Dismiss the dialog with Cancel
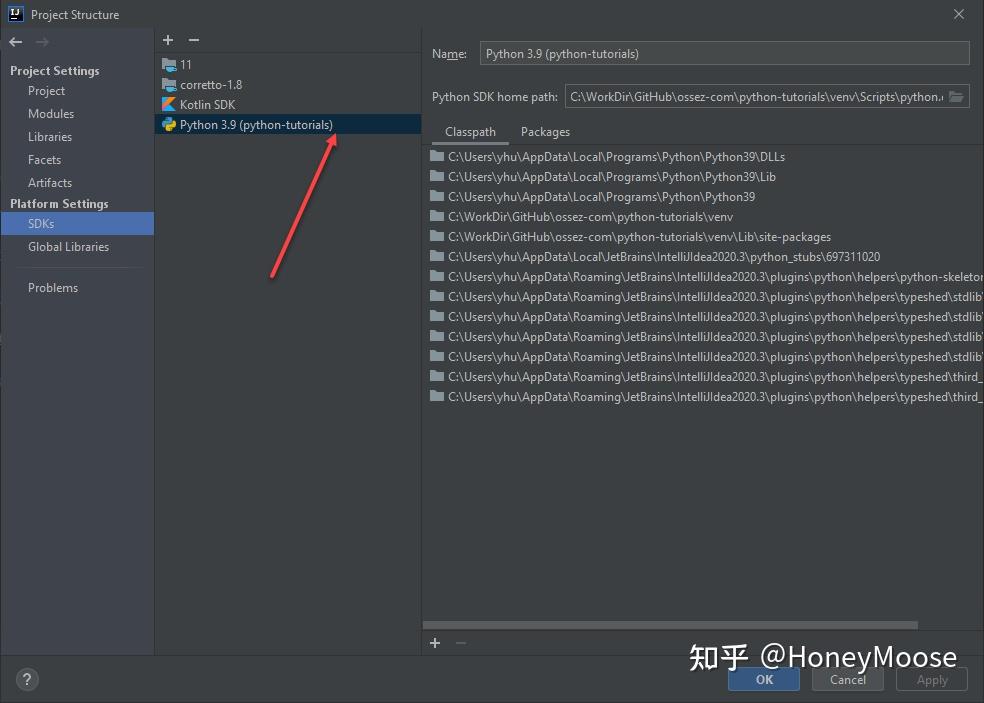The width and height of the screenshot is (984, 703). coord(847,679)
